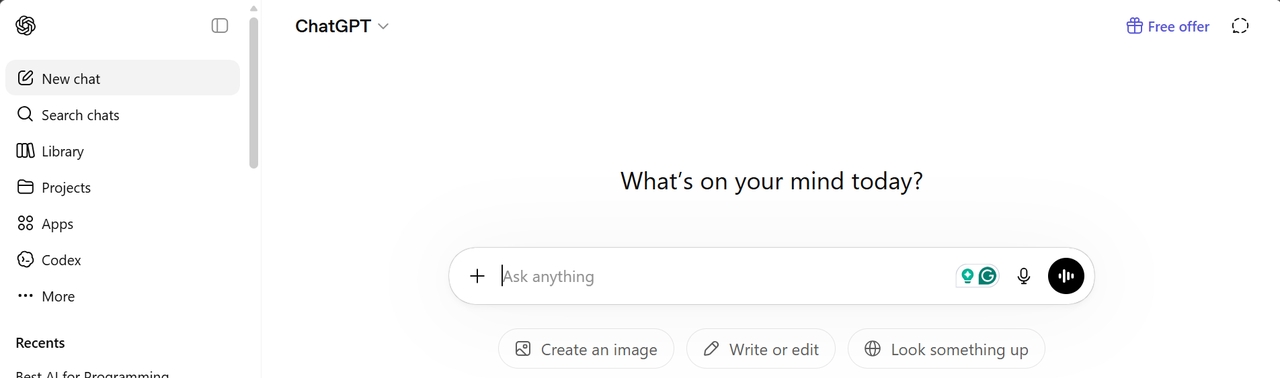Collapse the sidebar with the panel icon

pos(220,26)
